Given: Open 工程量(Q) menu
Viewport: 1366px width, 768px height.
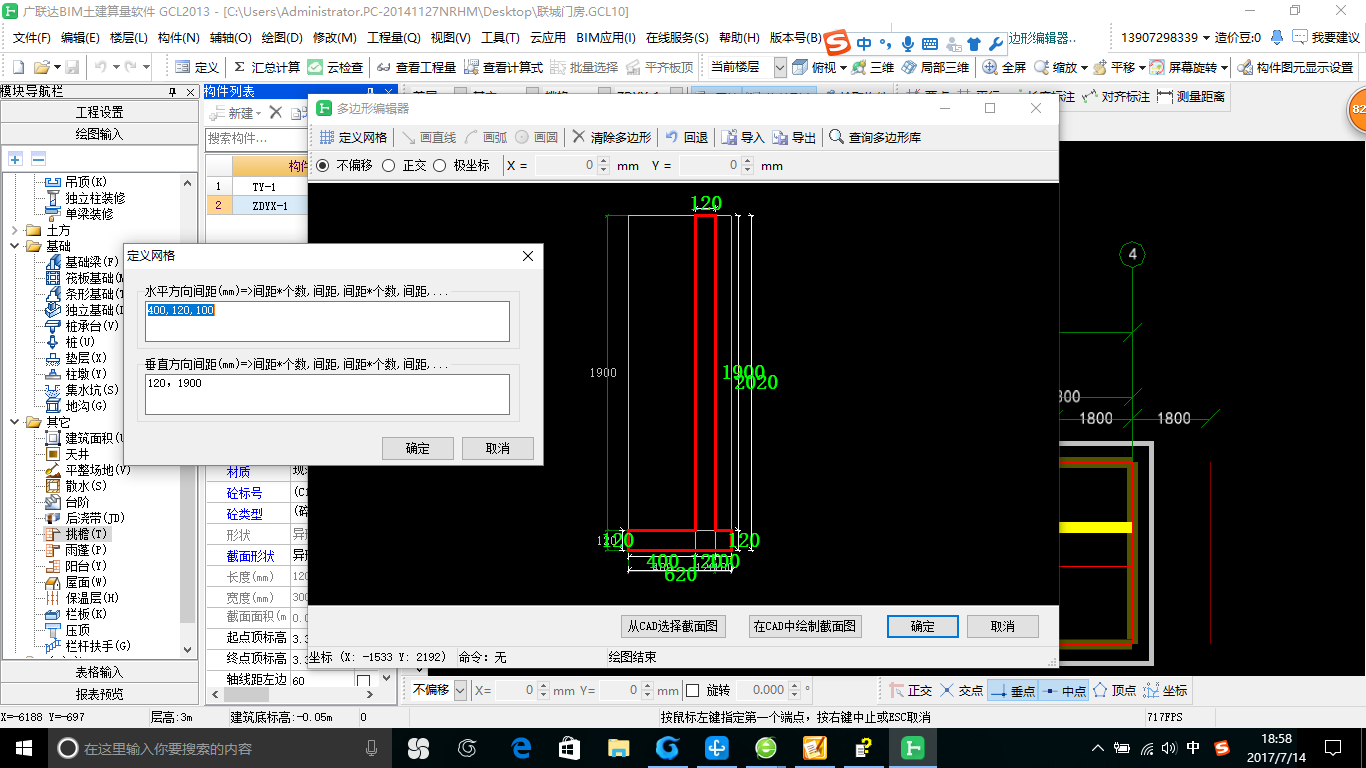Looking at the screenshot, I should [394, 38].
